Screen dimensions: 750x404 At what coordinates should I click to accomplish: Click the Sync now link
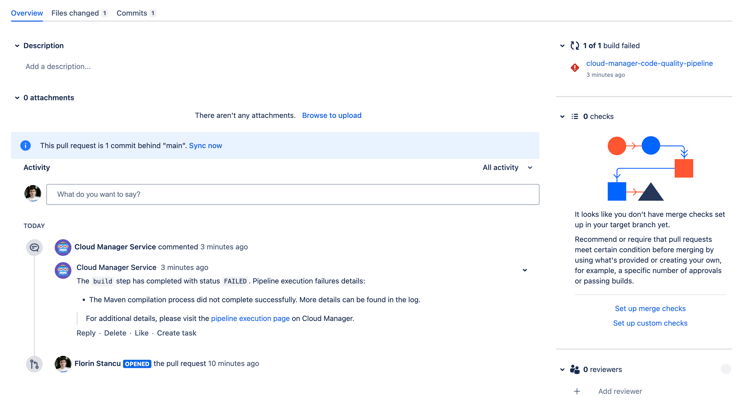(206, 146)
